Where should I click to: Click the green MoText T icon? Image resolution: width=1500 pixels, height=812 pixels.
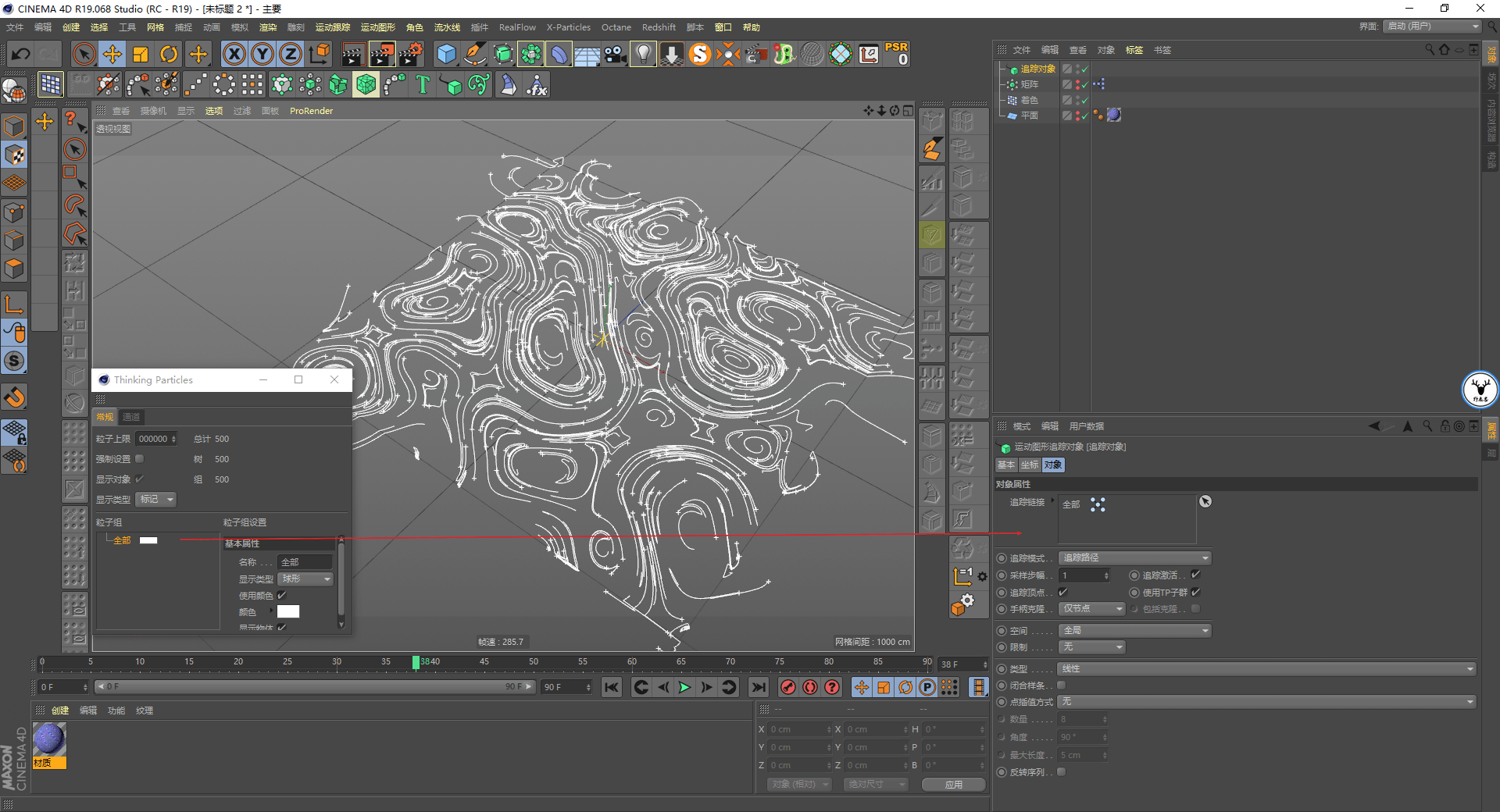click(x=423, y=84)
